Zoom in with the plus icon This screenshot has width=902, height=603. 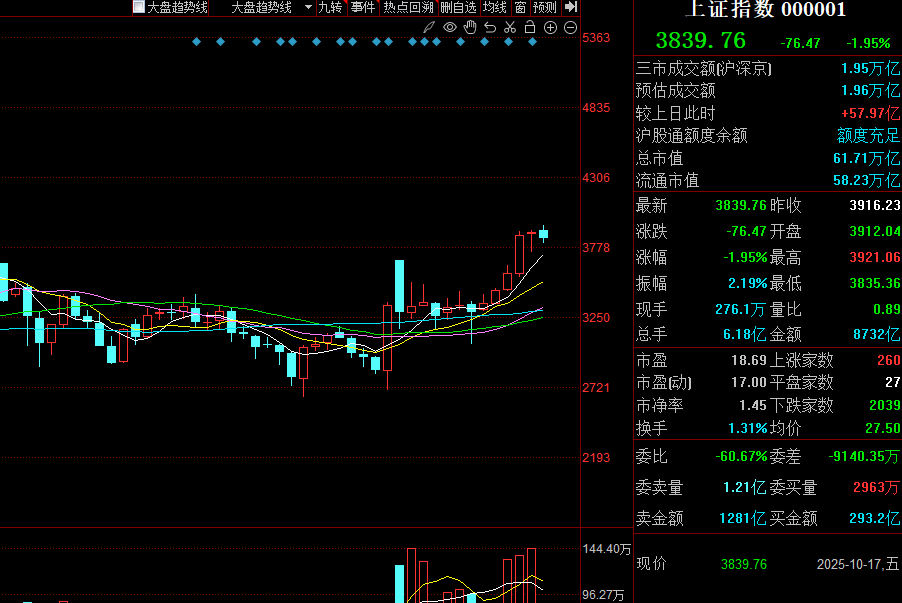click(549, 27)
